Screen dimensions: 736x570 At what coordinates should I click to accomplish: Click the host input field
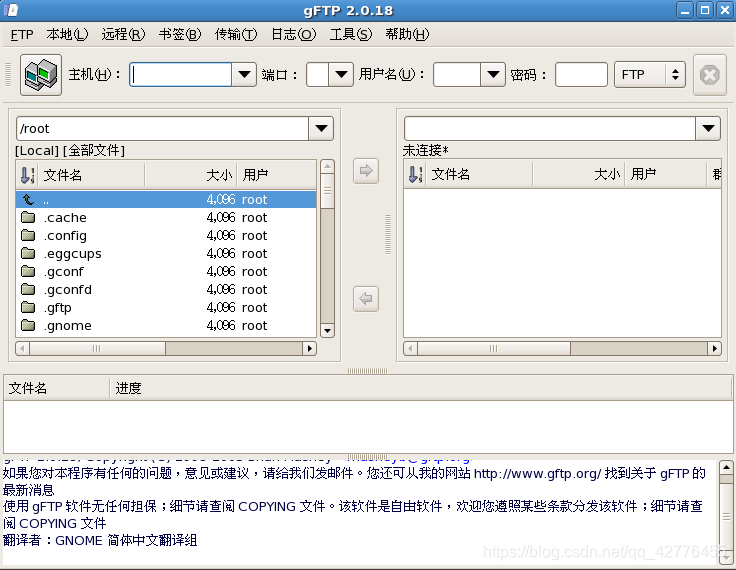181,75
